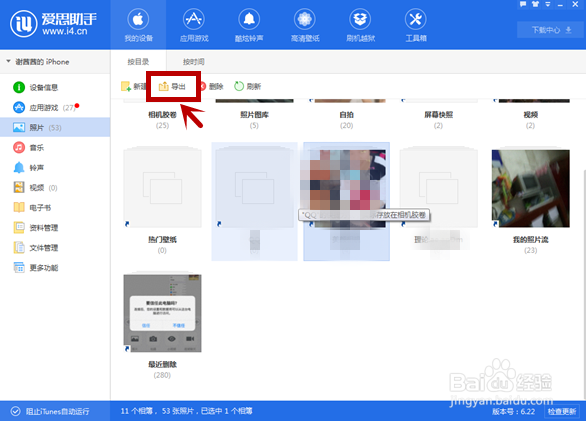Screen dimensions: 586x421
Task: Open the 屏幕快照 (2) album
Action: tap(438, 115)
